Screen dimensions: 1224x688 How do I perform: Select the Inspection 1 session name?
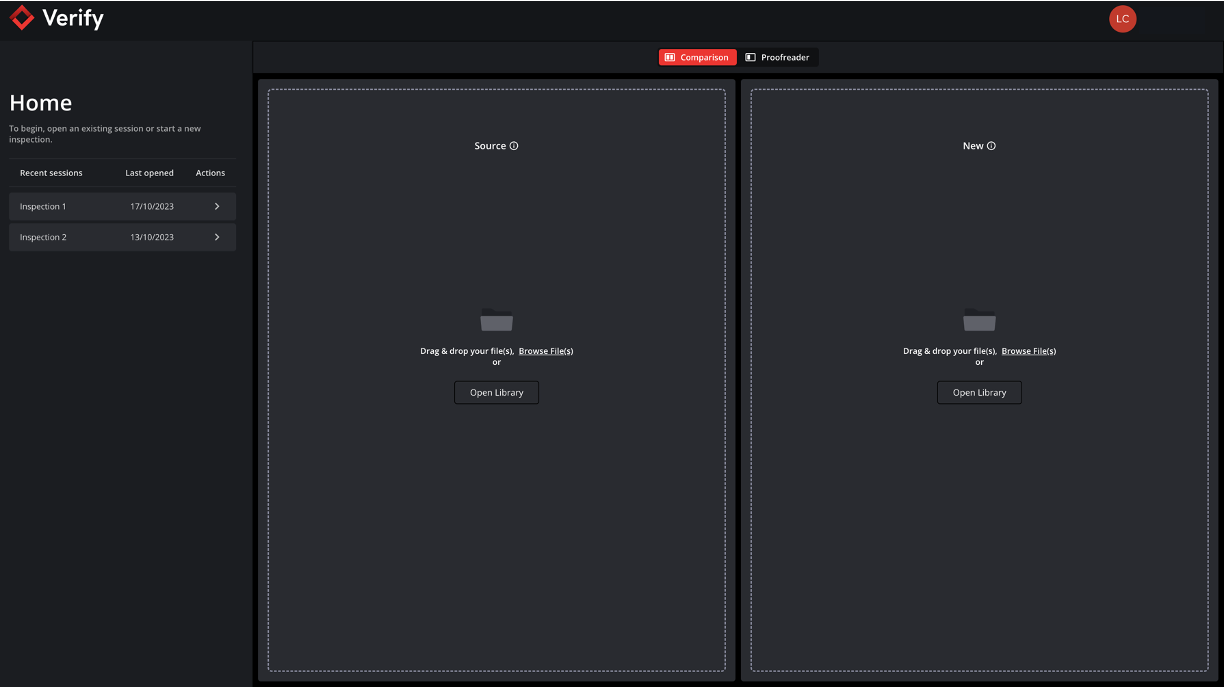[x=43, y=207]
